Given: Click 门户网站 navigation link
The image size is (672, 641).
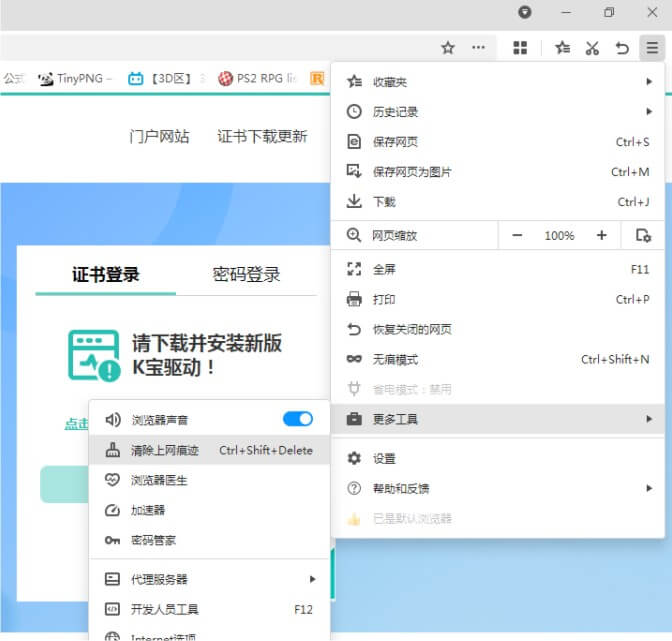Looking at the screenshot, I should pos(159,137).
